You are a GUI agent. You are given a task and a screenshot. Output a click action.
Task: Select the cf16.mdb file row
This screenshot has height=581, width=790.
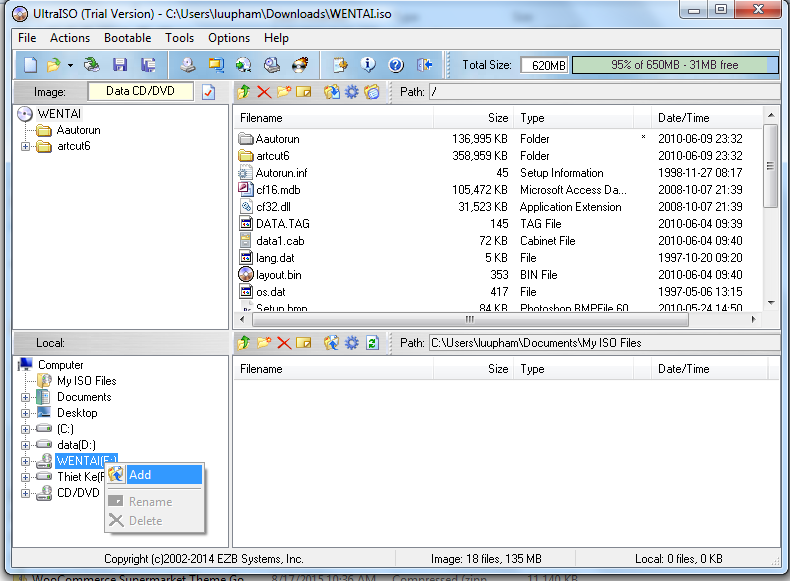click(498, 190)
